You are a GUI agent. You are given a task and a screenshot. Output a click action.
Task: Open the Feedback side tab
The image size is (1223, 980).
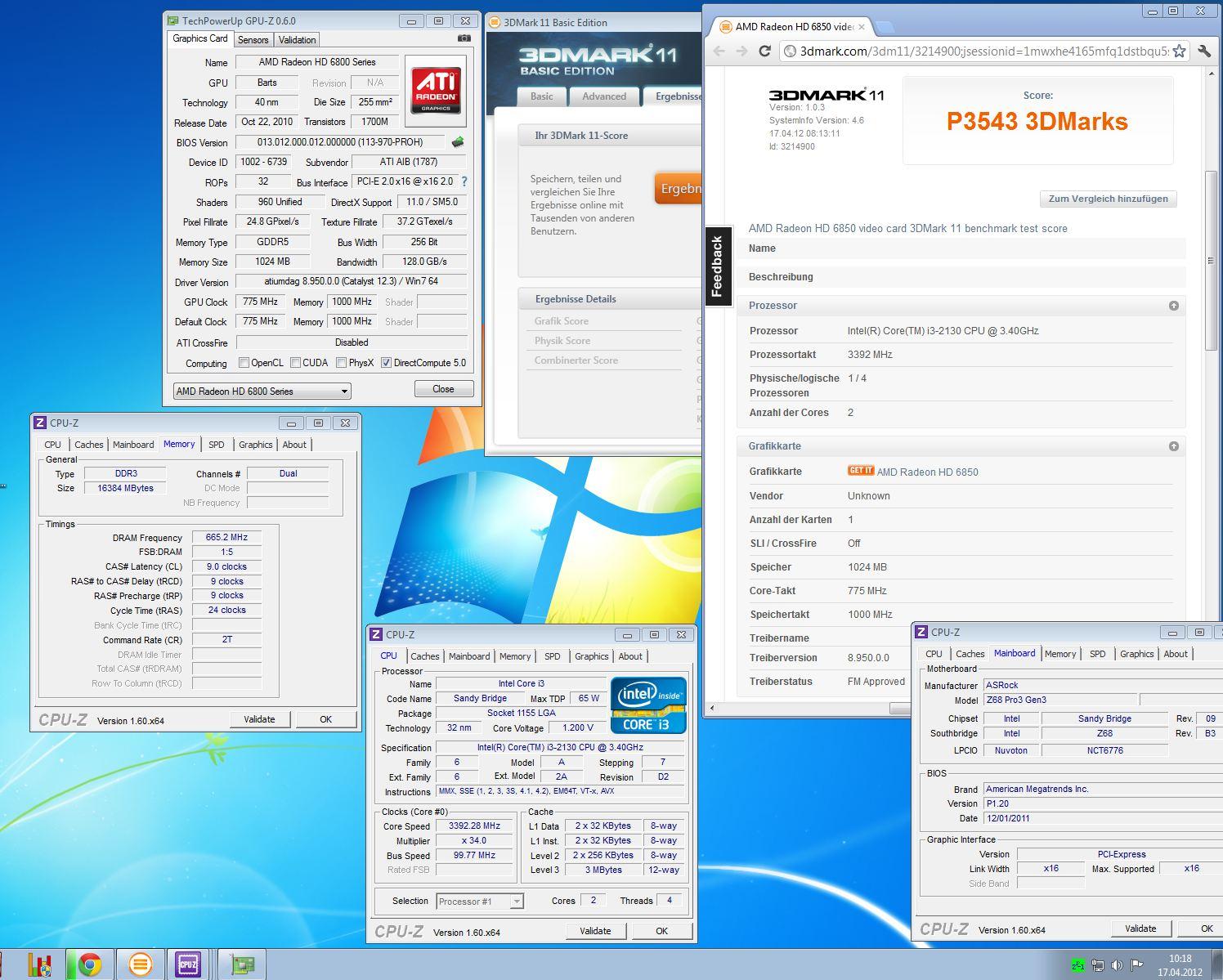point(718,266)
